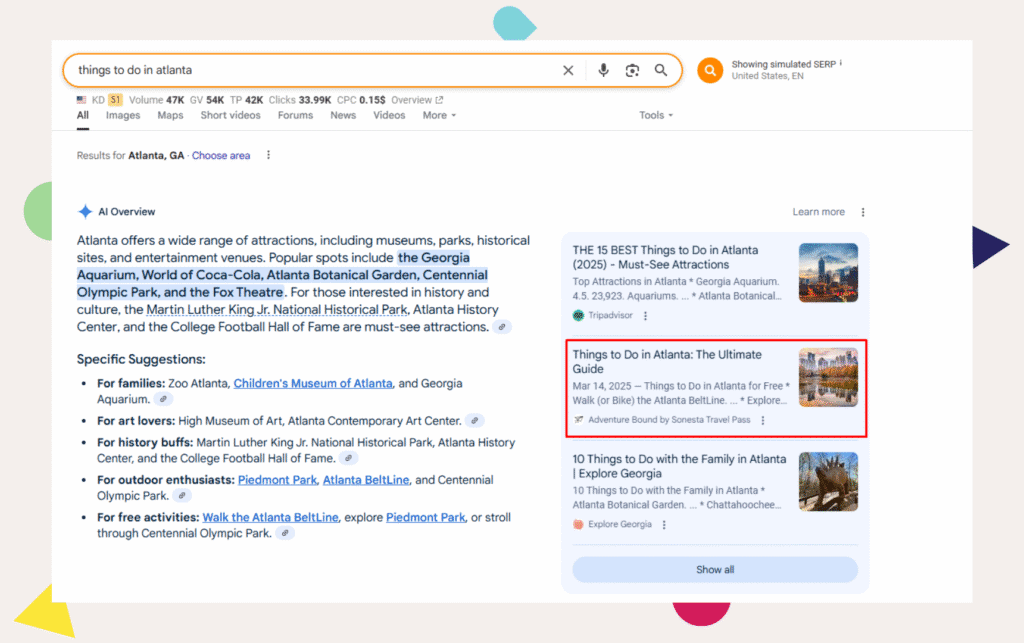Open Piedmont Park link in free activities bullet
Viewport: 1024px width, 643px height.
(x=426, y=517)
